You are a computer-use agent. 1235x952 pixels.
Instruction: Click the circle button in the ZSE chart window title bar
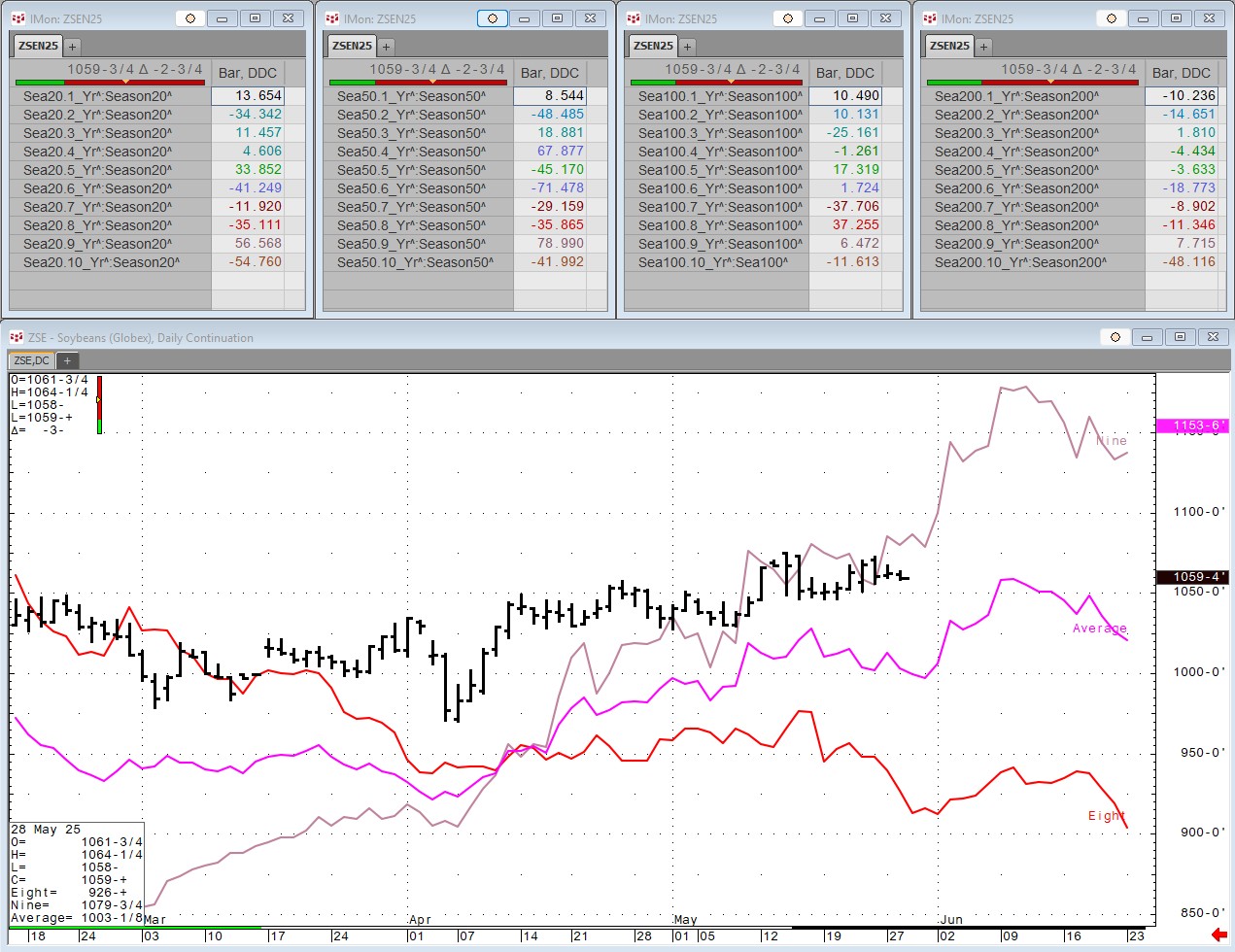pos(1115,337)
